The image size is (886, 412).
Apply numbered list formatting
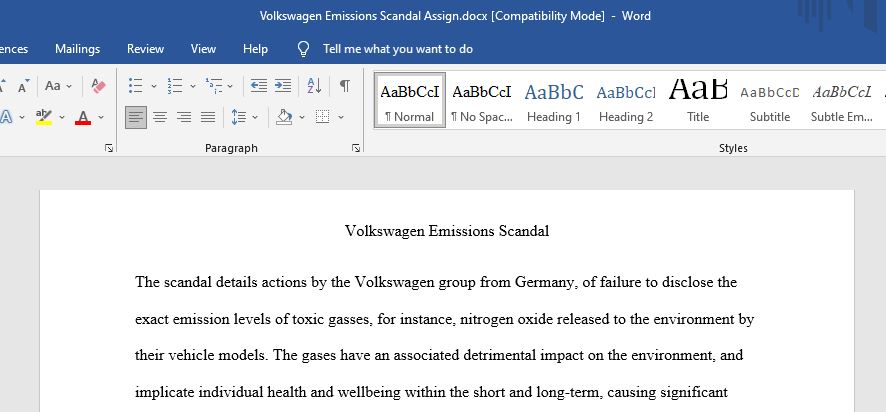175,86
